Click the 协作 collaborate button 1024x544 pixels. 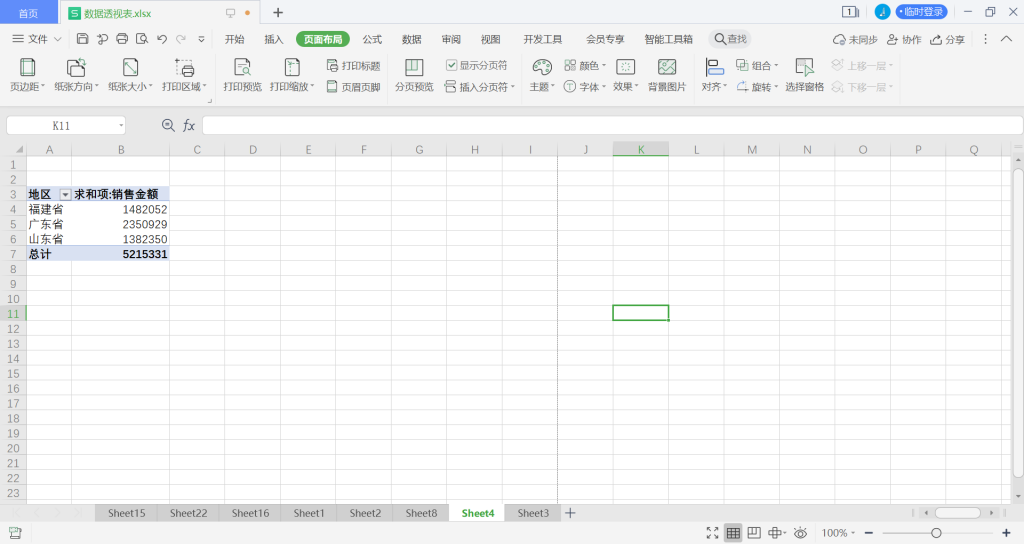coord(904,40)
